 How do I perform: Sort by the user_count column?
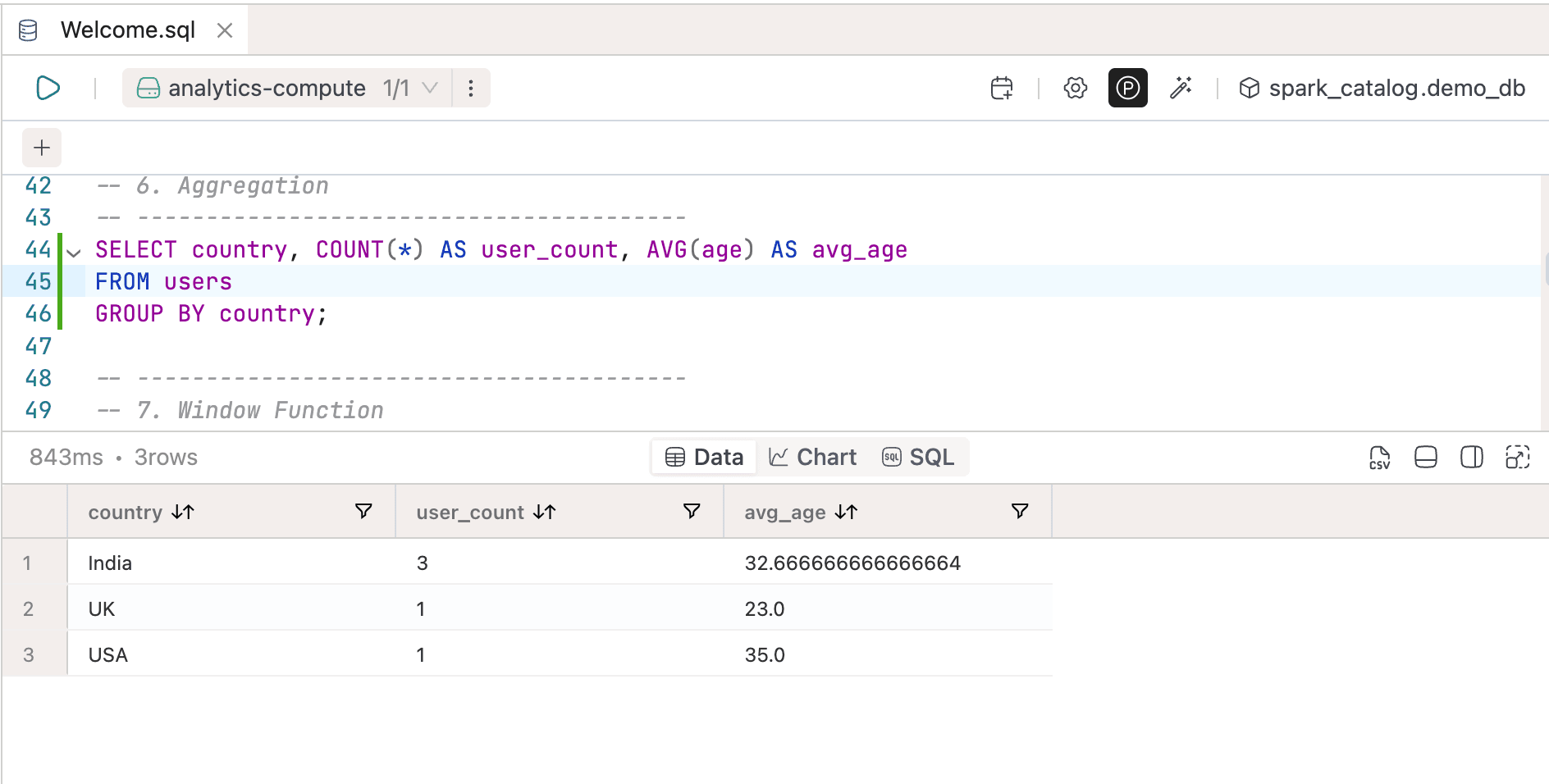(544, 513)
